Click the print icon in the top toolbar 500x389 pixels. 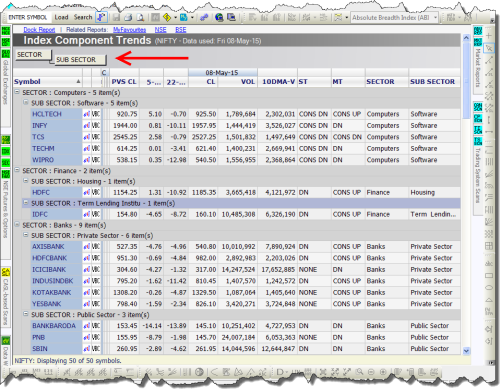pos(128,17)
